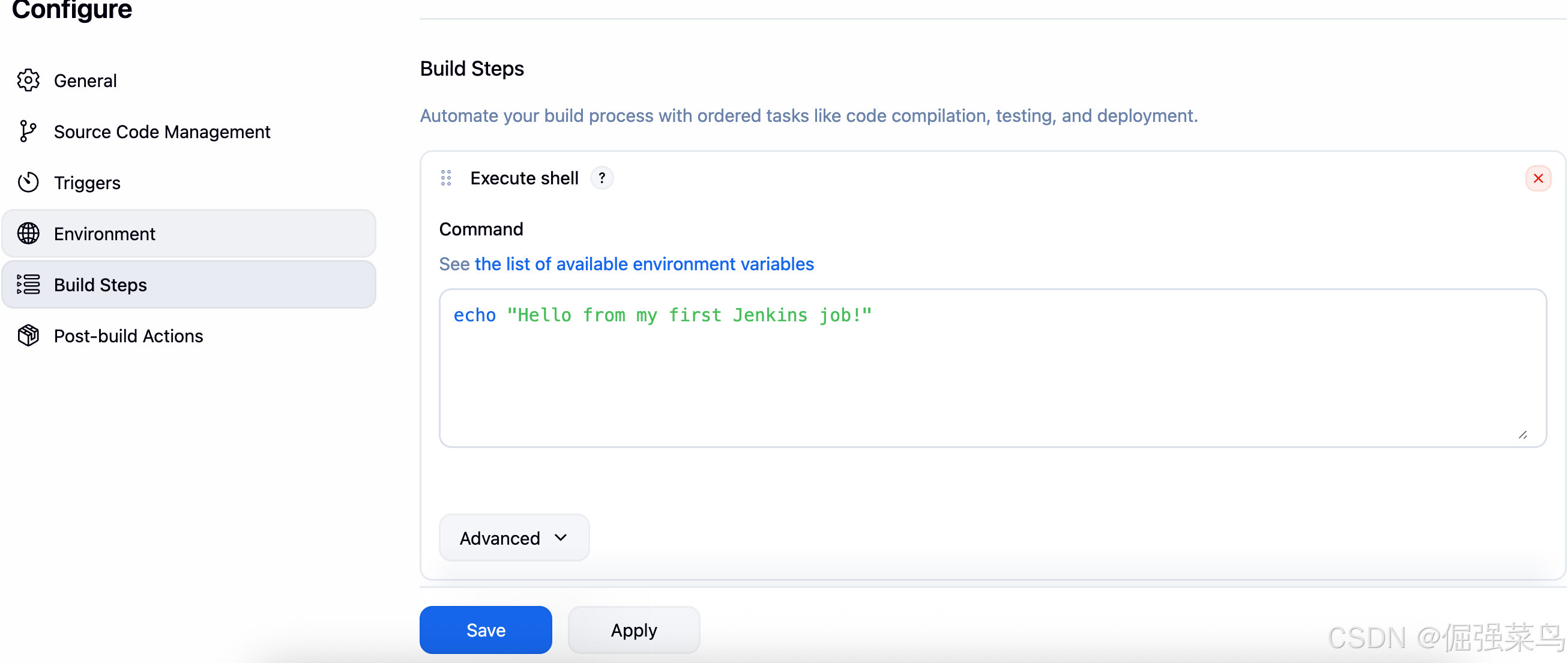This screenshot has height=663, width=1568.
Task: Click the Triggers clock icon
Action: (x=28, y=183)
